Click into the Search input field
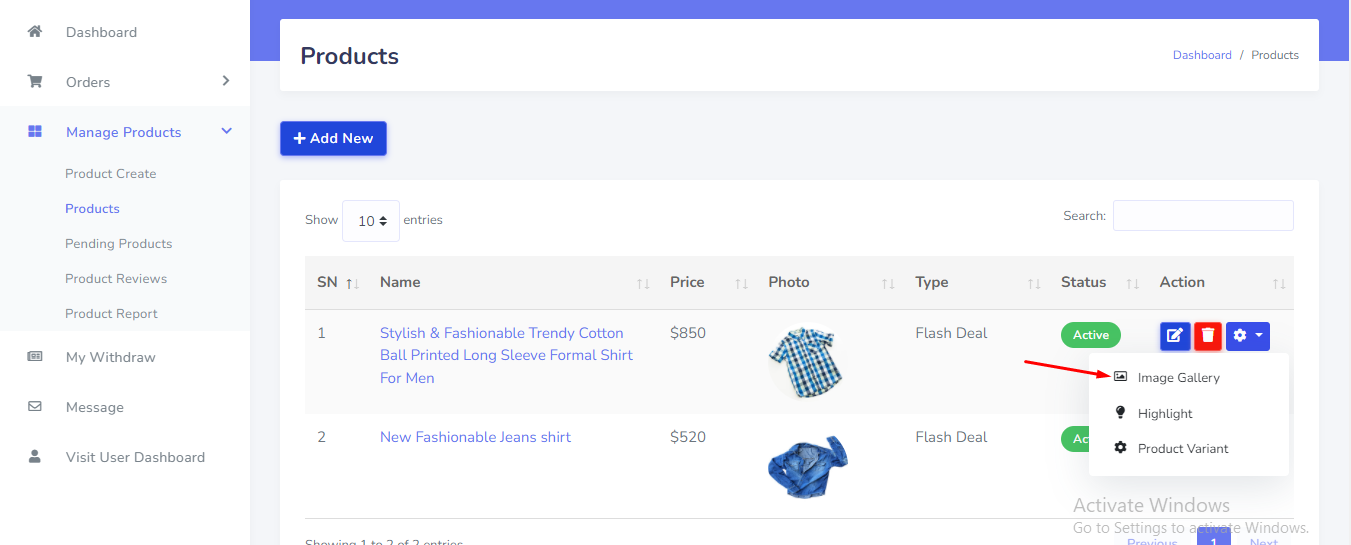Viewport: 1351px width, 545px height. [1203, 216]
